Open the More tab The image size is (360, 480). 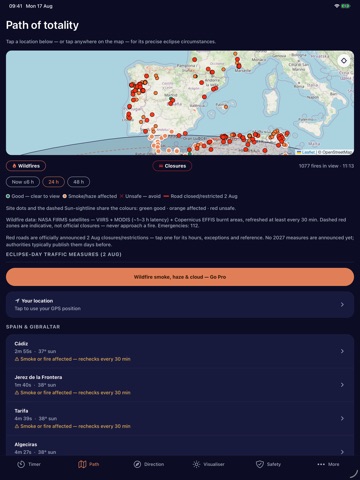(x=328, y=464)
